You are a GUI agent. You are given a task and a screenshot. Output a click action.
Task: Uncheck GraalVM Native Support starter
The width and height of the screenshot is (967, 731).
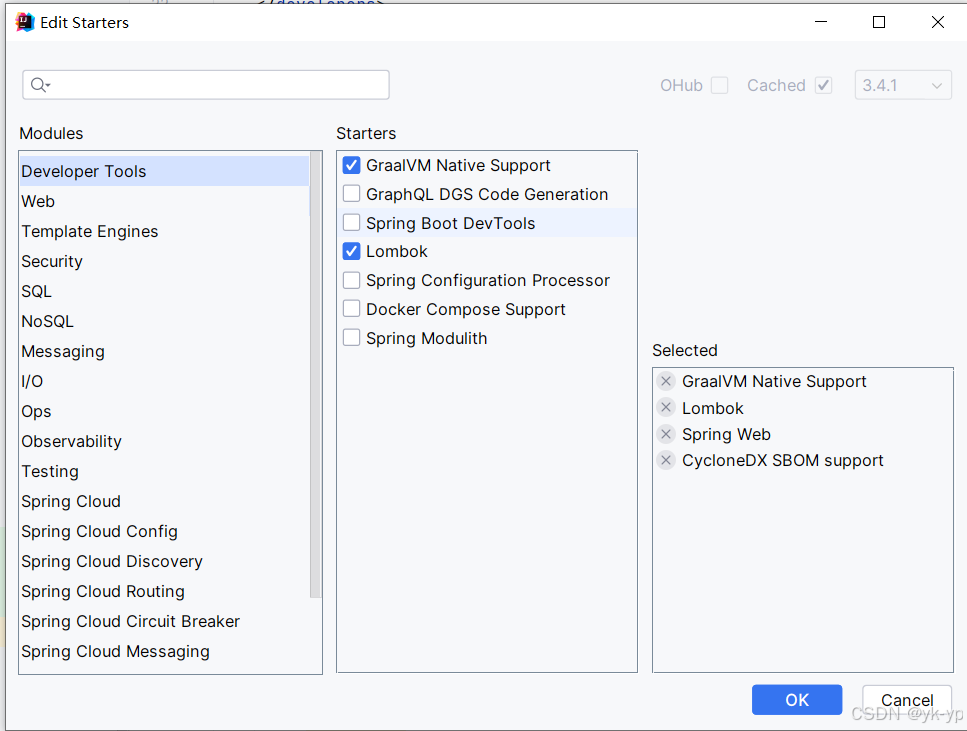click(x=352, y=165)
